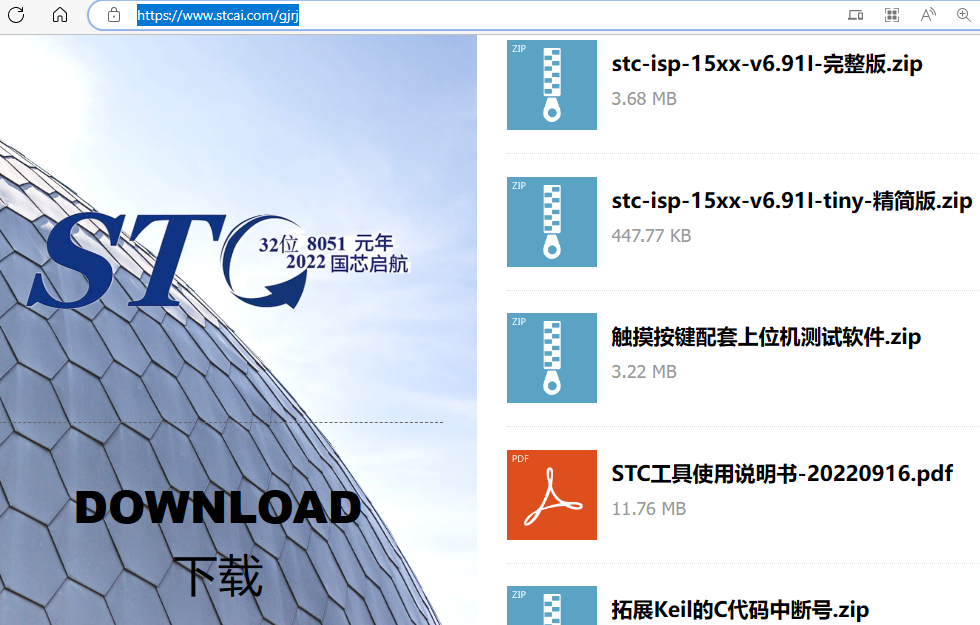Click the QR code icon in the address bar
The image size is (980, 625).
[892, 15]
